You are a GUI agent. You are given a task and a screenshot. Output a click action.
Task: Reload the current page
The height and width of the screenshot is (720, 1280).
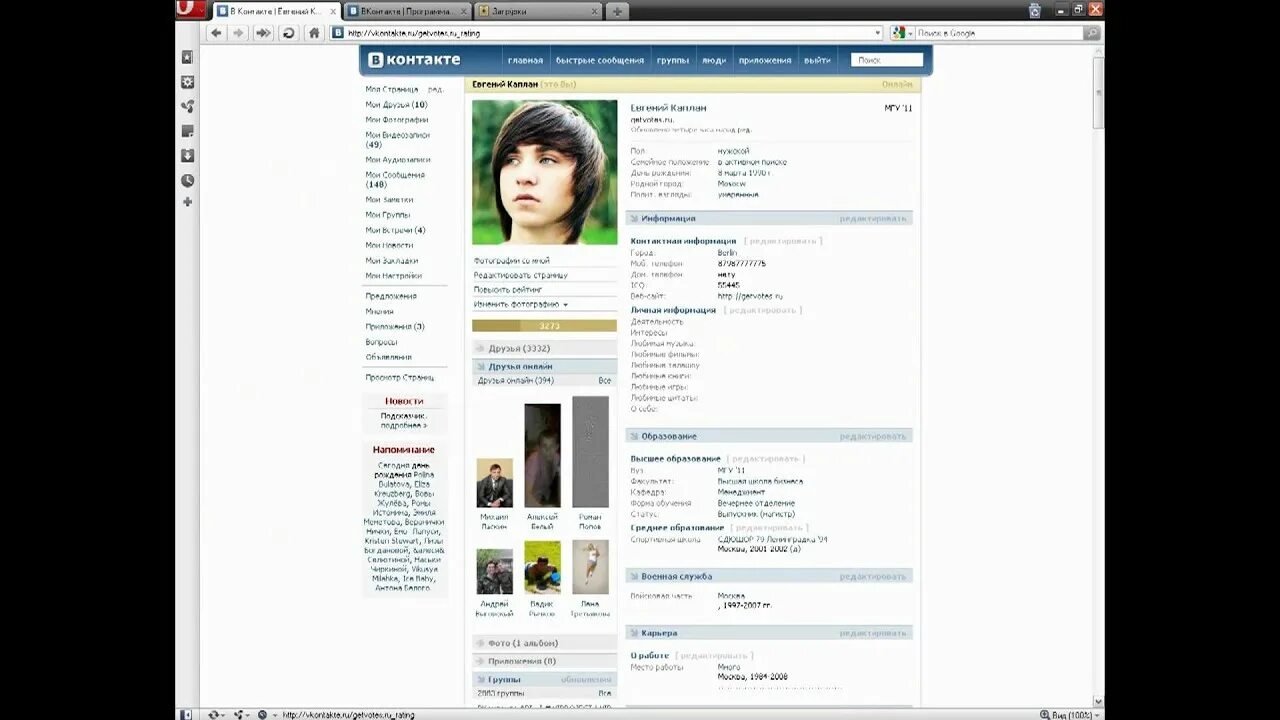289,33
